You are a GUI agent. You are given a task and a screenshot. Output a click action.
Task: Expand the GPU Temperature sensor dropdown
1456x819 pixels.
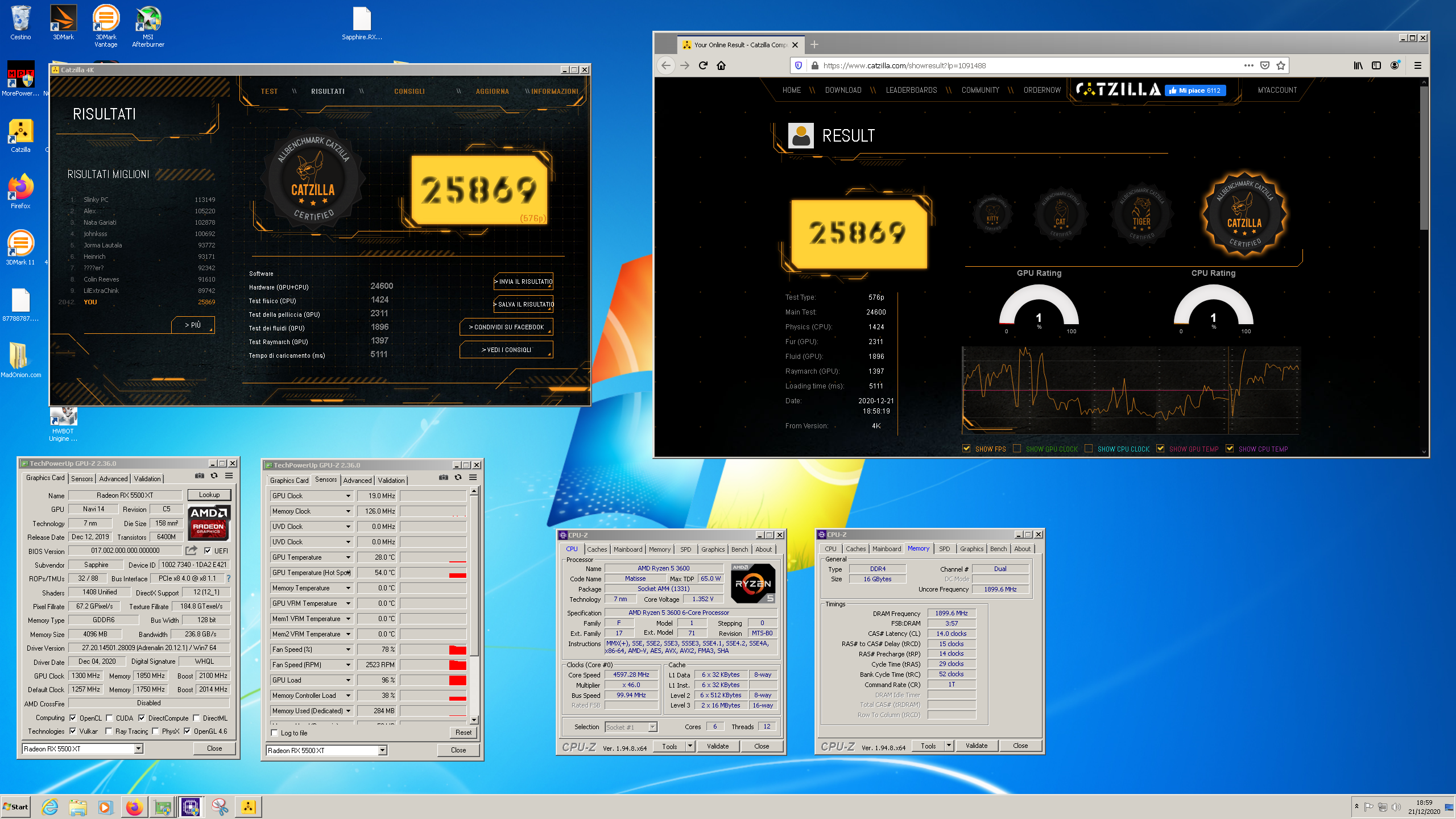click(348, 557)
